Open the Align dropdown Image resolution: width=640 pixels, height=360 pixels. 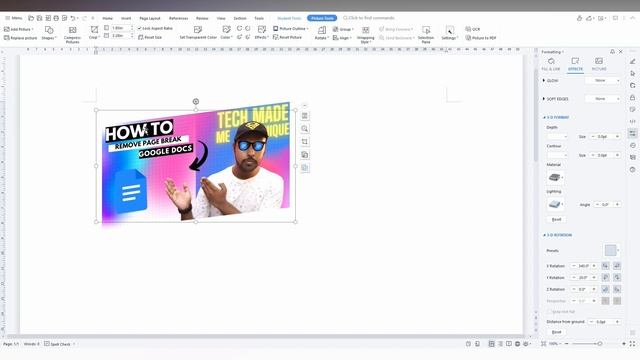pyautogui.click(x=342, y=38)
